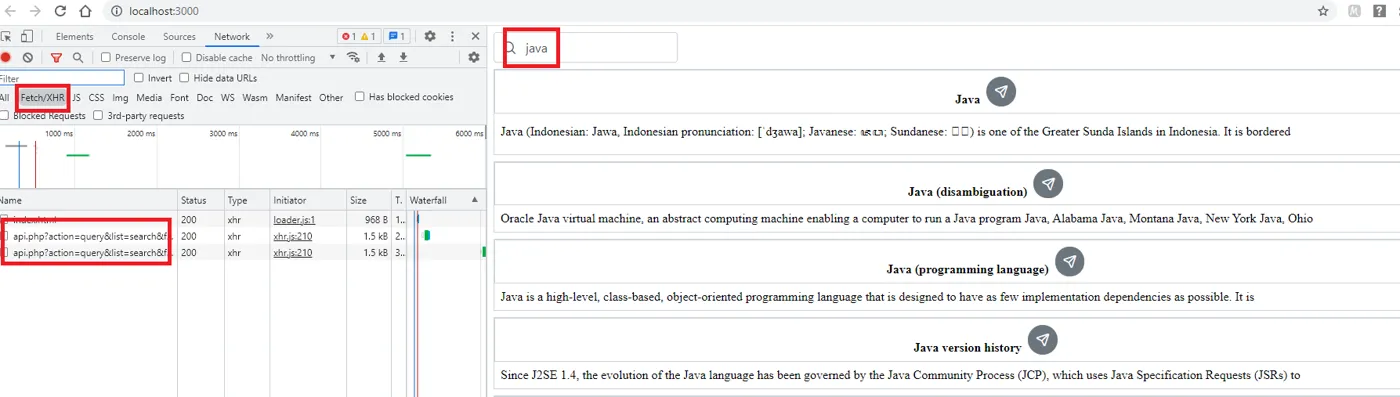The image size is (1400, 397).
Task: Open network search with magnifier icon
Action: click(78, 58)
